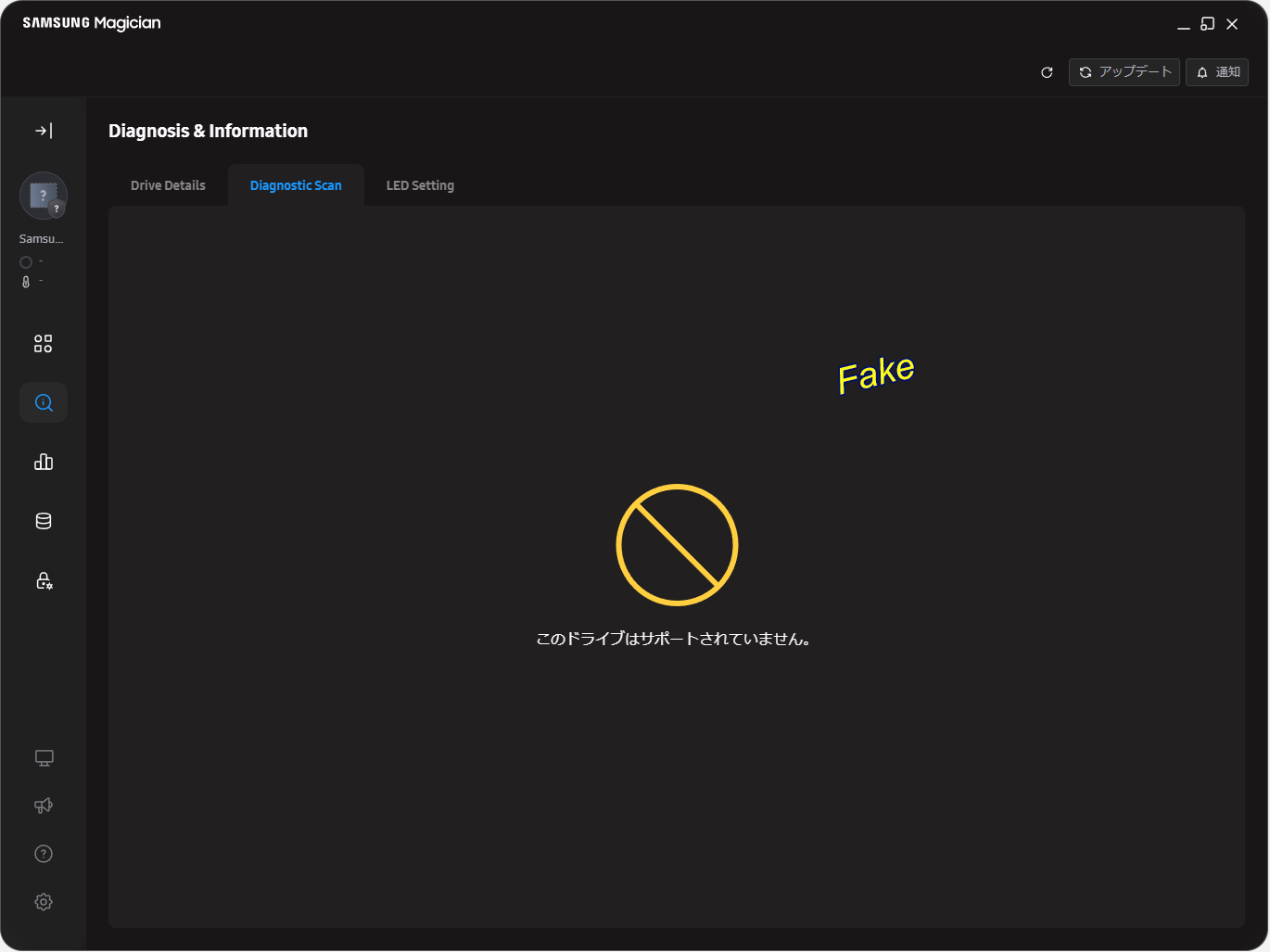Switch to the LED Setting tab
Image resolution: width=1270 pixels, height=952 pixels.
pyautogui.click(x=420, y=185)
